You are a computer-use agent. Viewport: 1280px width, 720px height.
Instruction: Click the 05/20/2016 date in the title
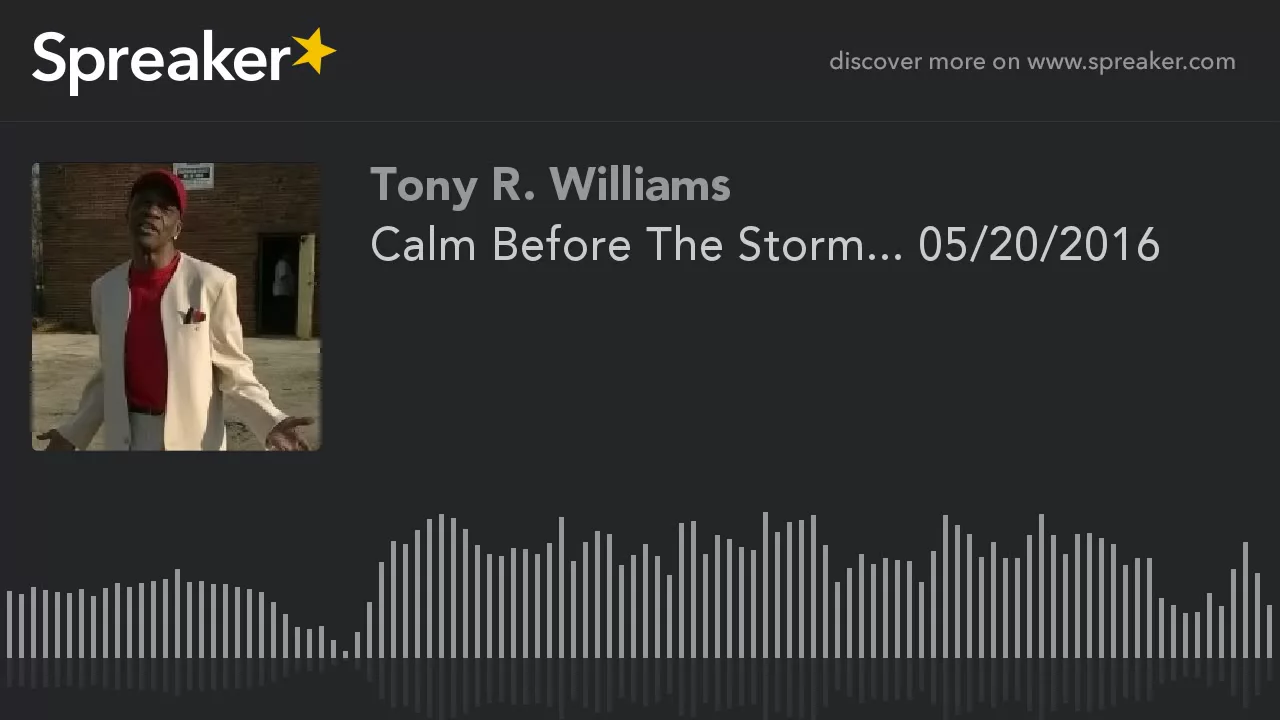1039,245
